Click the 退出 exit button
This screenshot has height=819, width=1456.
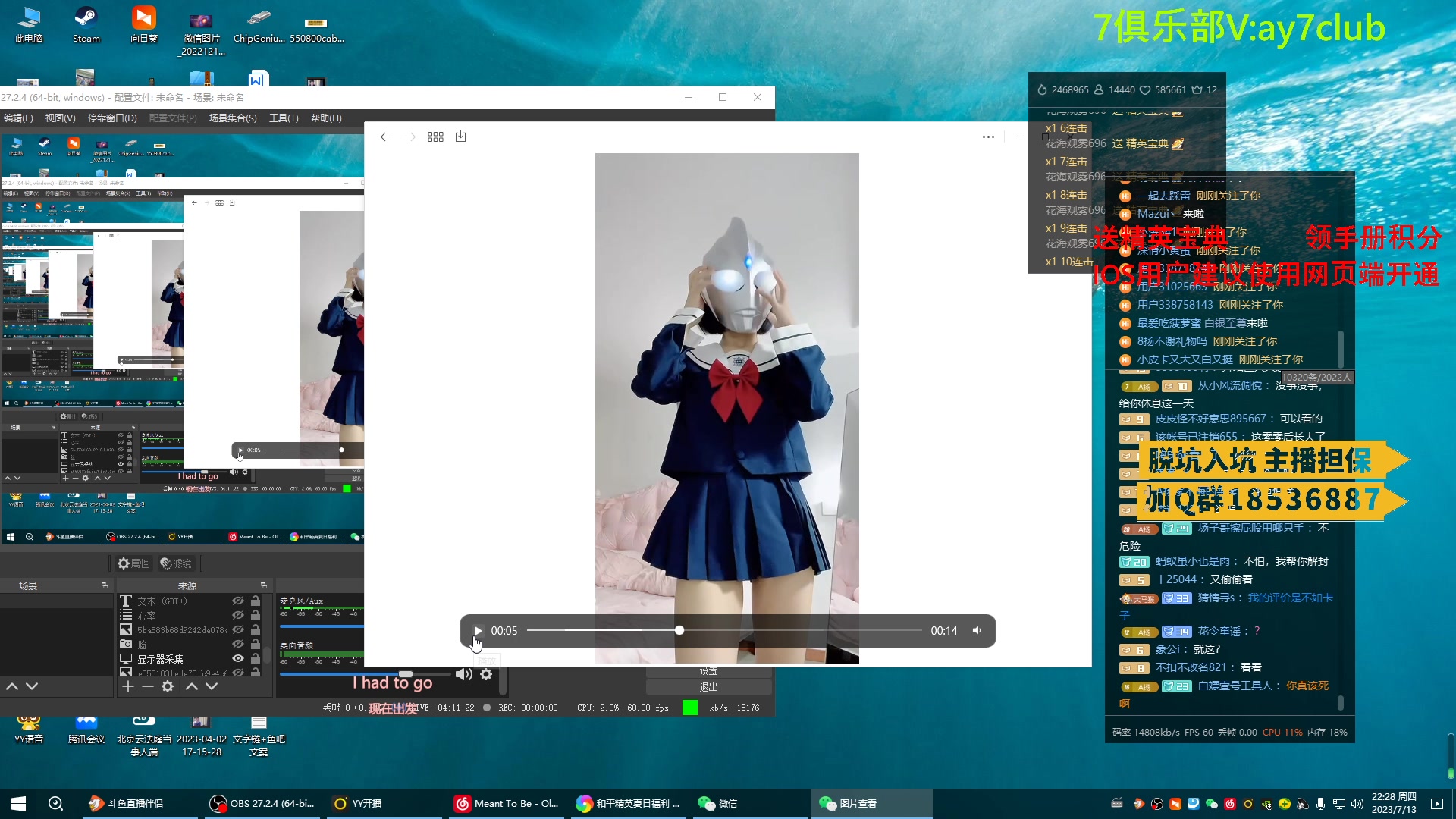coord(708,687)
